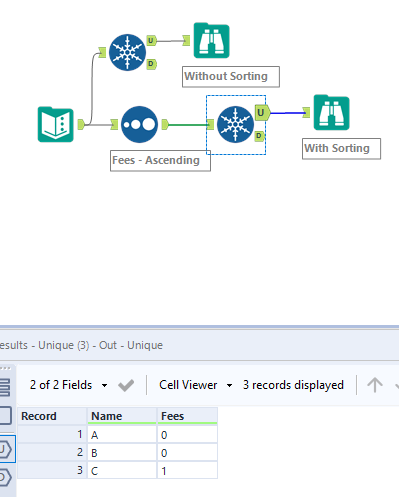
Task: Select record number 1 row header
Action: (x=52, y=435)
